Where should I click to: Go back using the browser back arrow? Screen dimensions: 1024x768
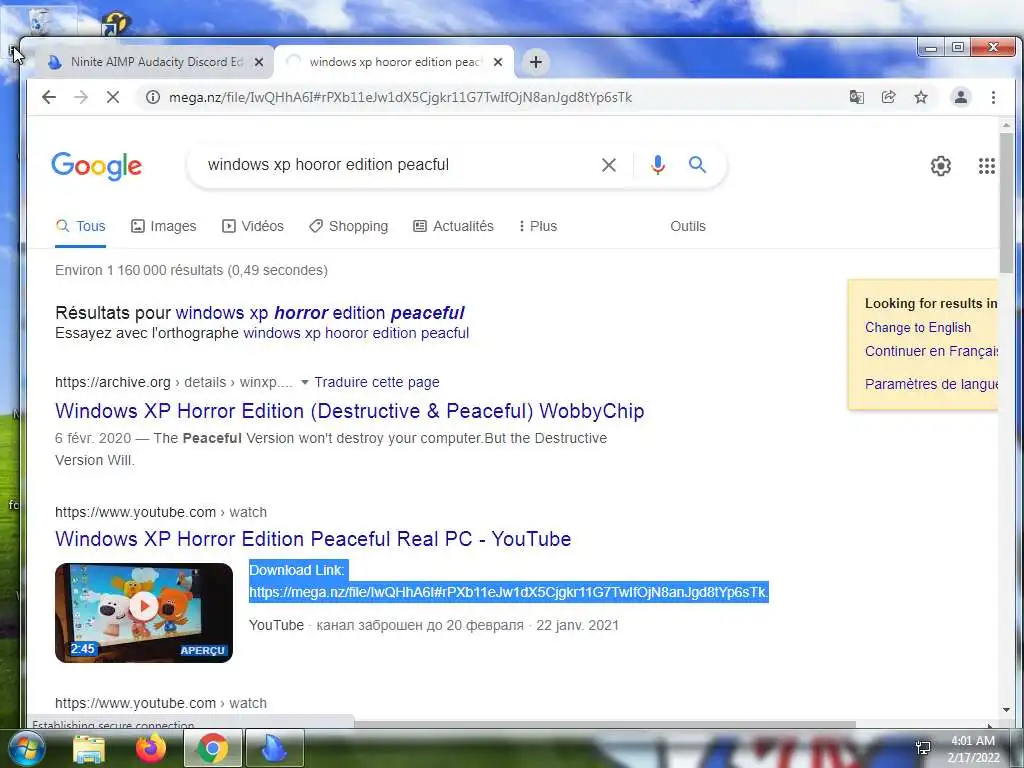(x=49, y=97)
